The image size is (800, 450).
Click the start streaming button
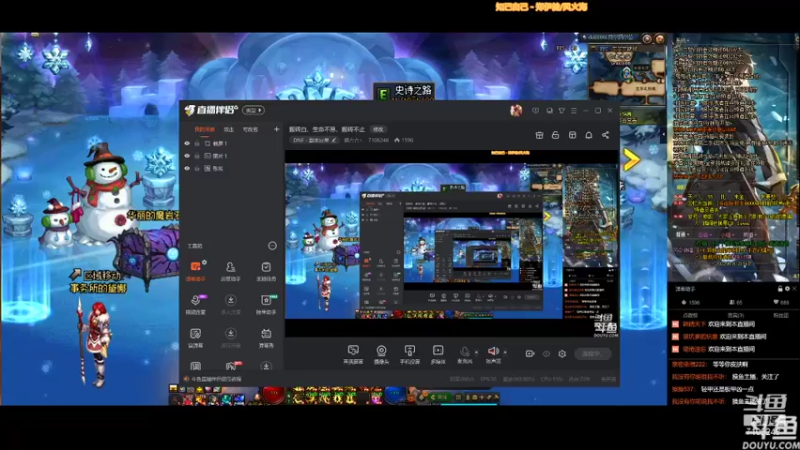(593, 354)
